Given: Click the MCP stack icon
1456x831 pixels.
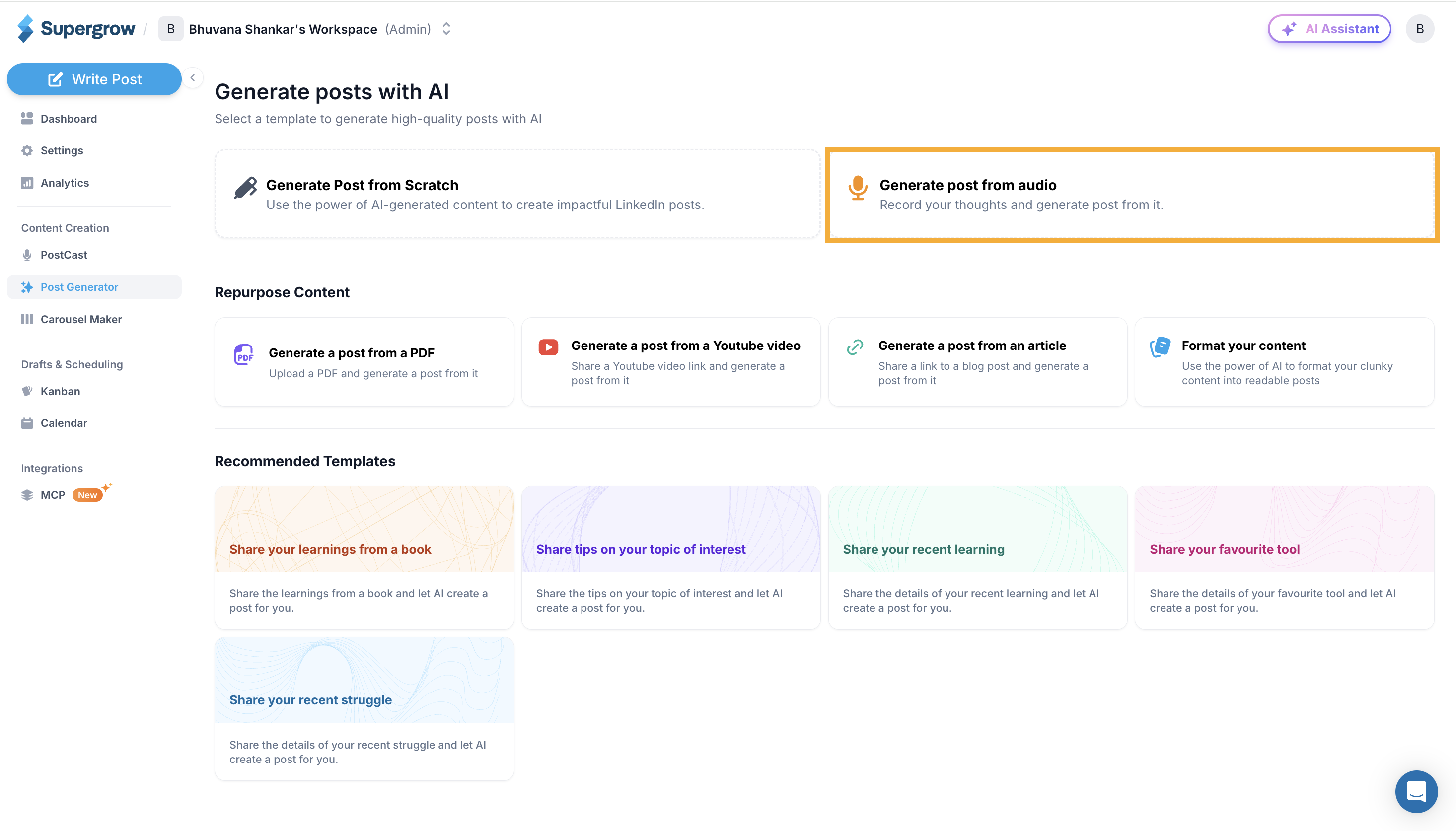Looking at the screenshot, I should (x=27, y=495).
